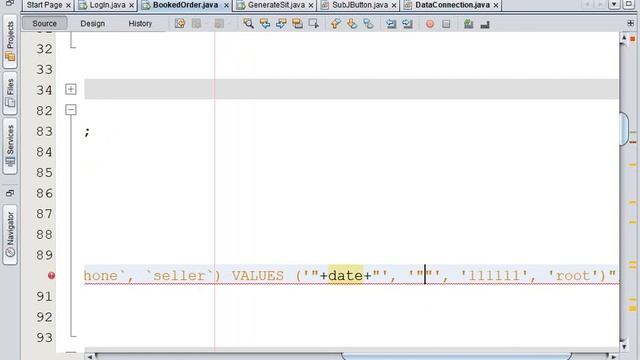This screenshot has height=360, width=640.
Task: Click the Stop Macro Recording icon
Action: click(446, 24)
